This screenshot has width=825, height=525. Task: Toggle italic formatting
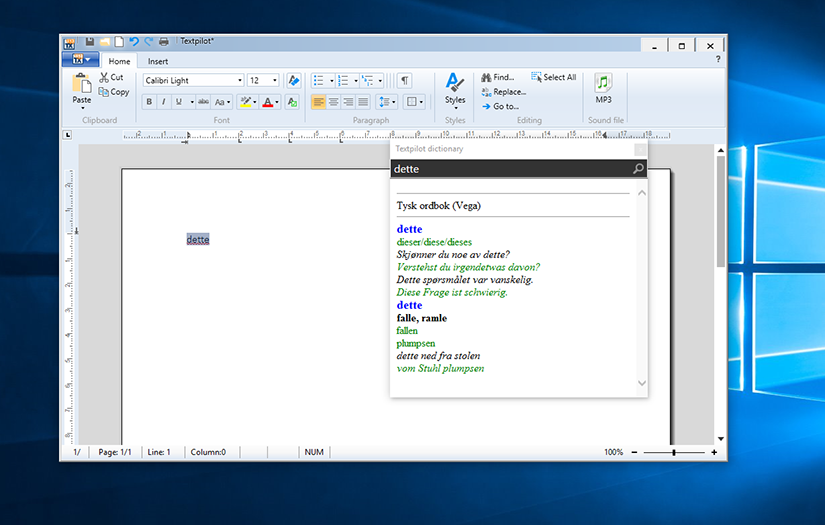[164, 102]
